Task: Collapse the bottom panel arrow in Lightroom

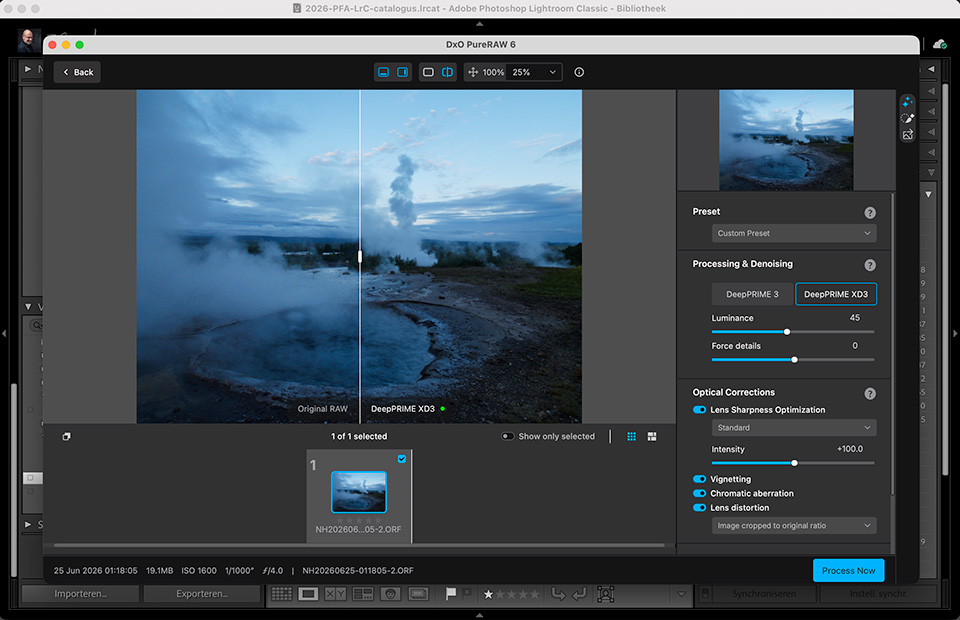Action: tap(479, 615)
